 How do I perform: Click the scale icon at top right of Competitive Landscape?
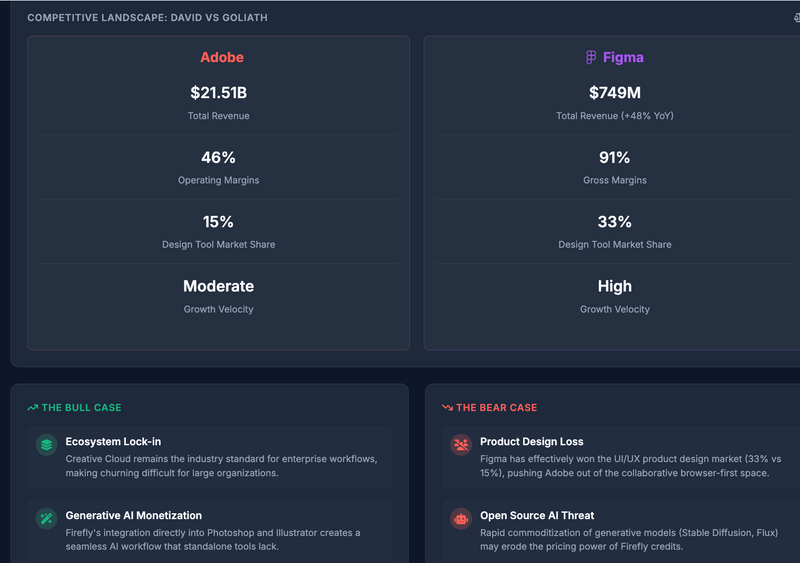pos(797,18)
